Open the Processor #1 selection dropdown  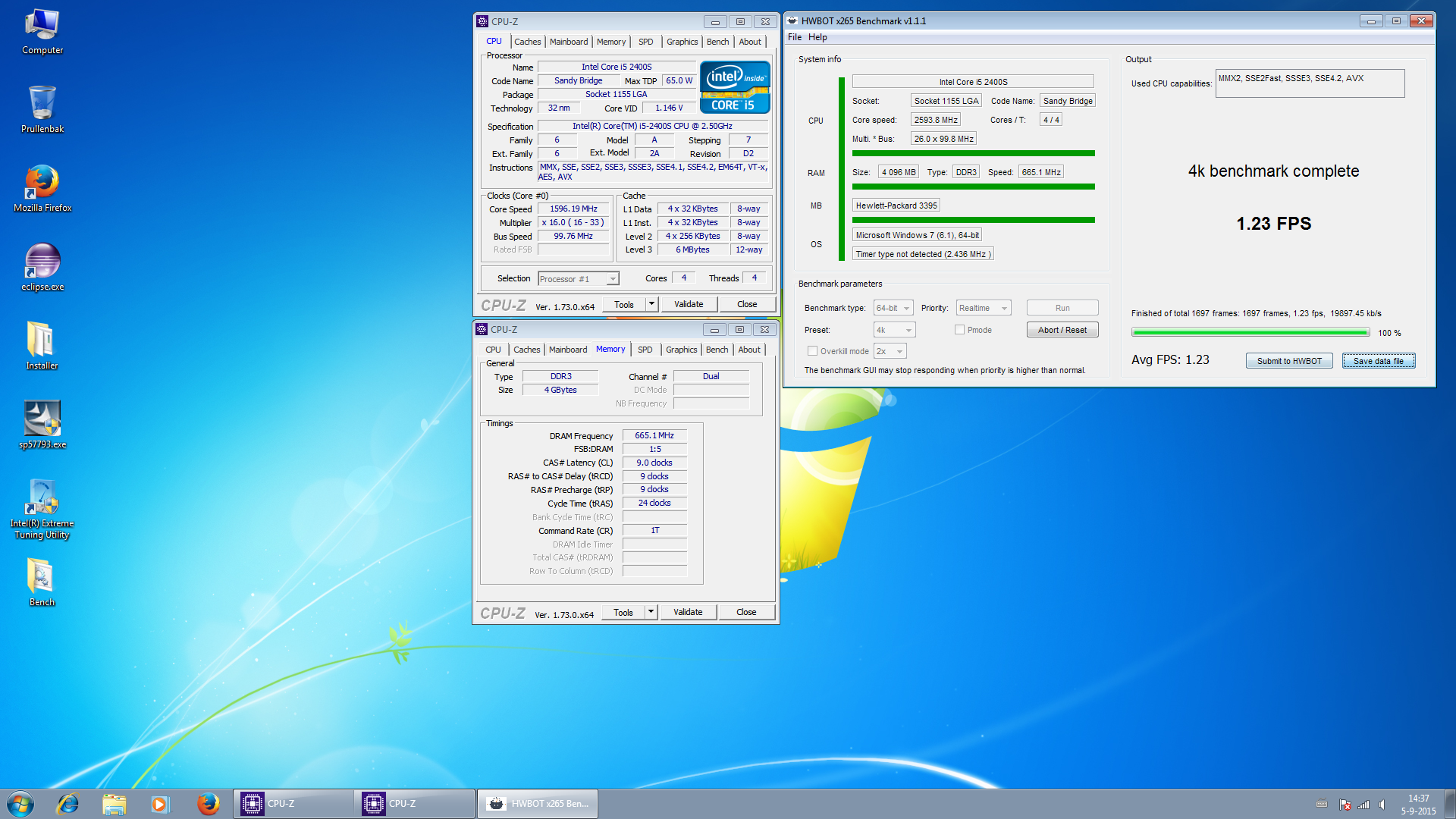coord(579,279)
